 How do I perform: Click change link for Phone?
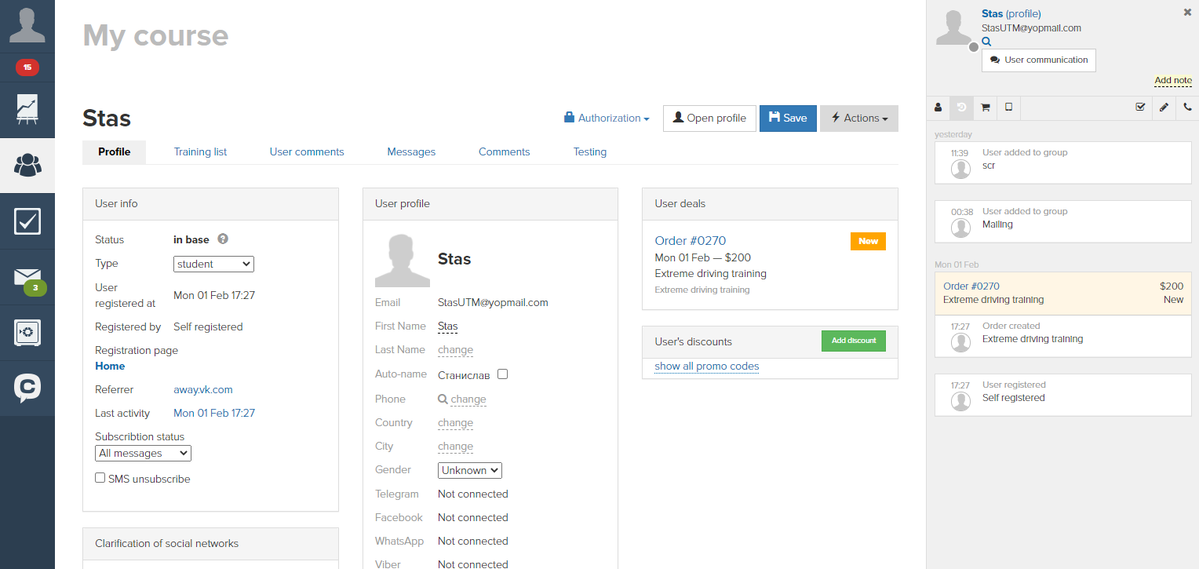click(x=468, y=399)
